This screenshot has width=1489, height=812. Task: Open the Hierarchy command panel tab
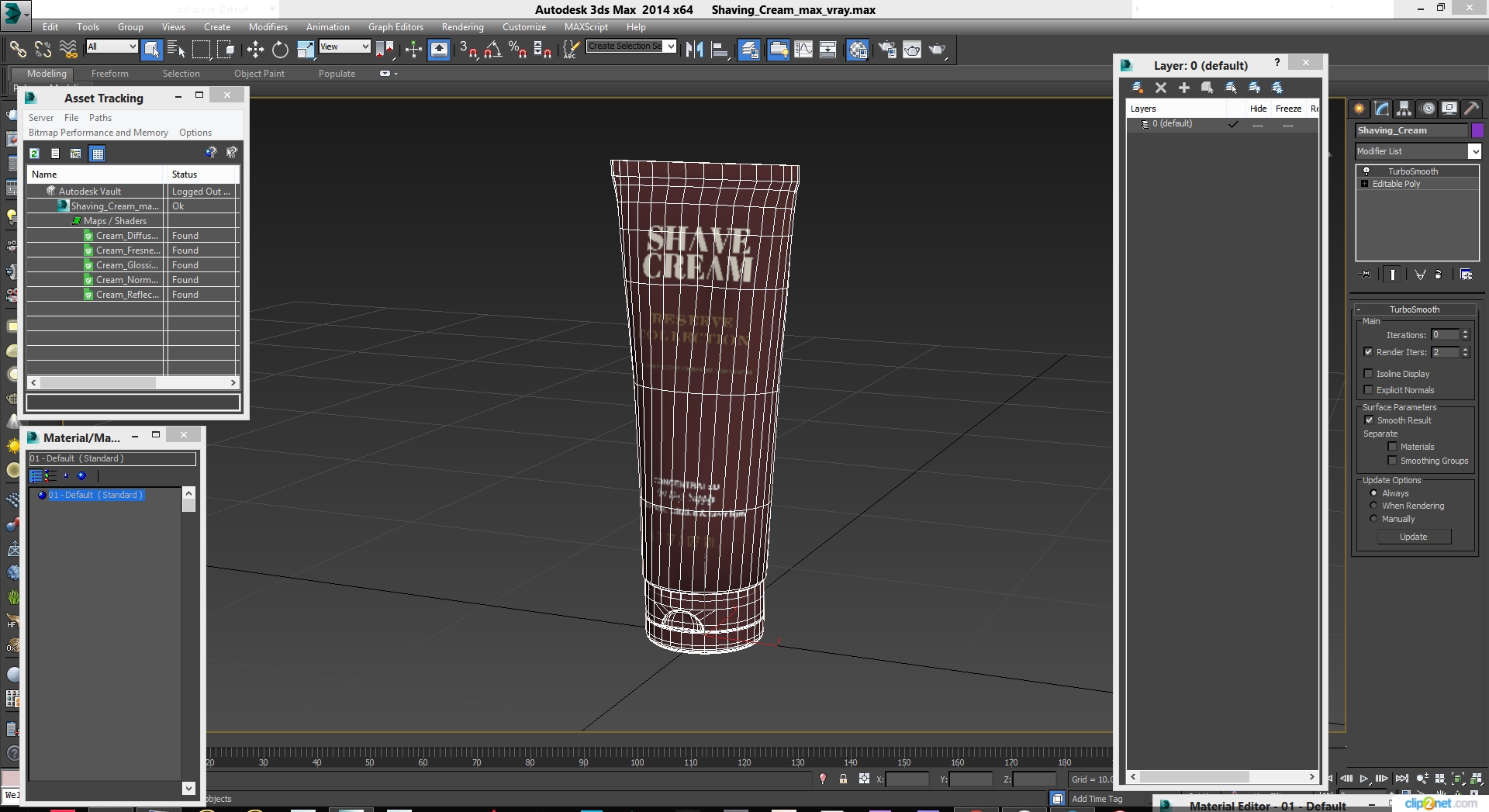click(1404, 109)
